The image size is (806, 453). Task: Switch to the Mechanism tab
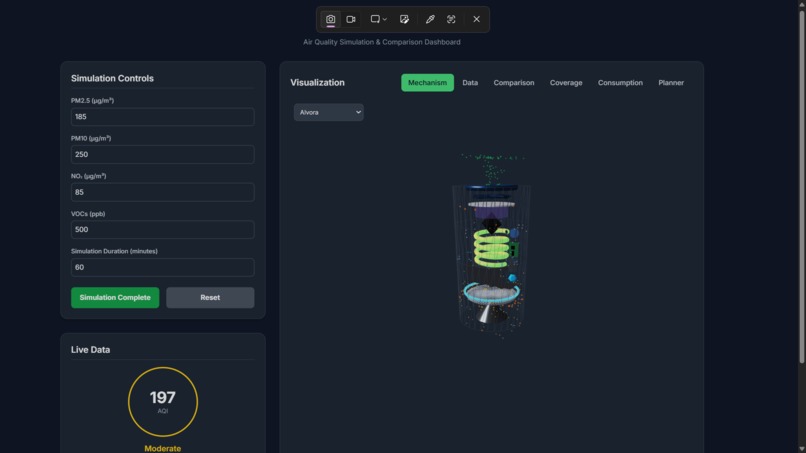point(427,83)
